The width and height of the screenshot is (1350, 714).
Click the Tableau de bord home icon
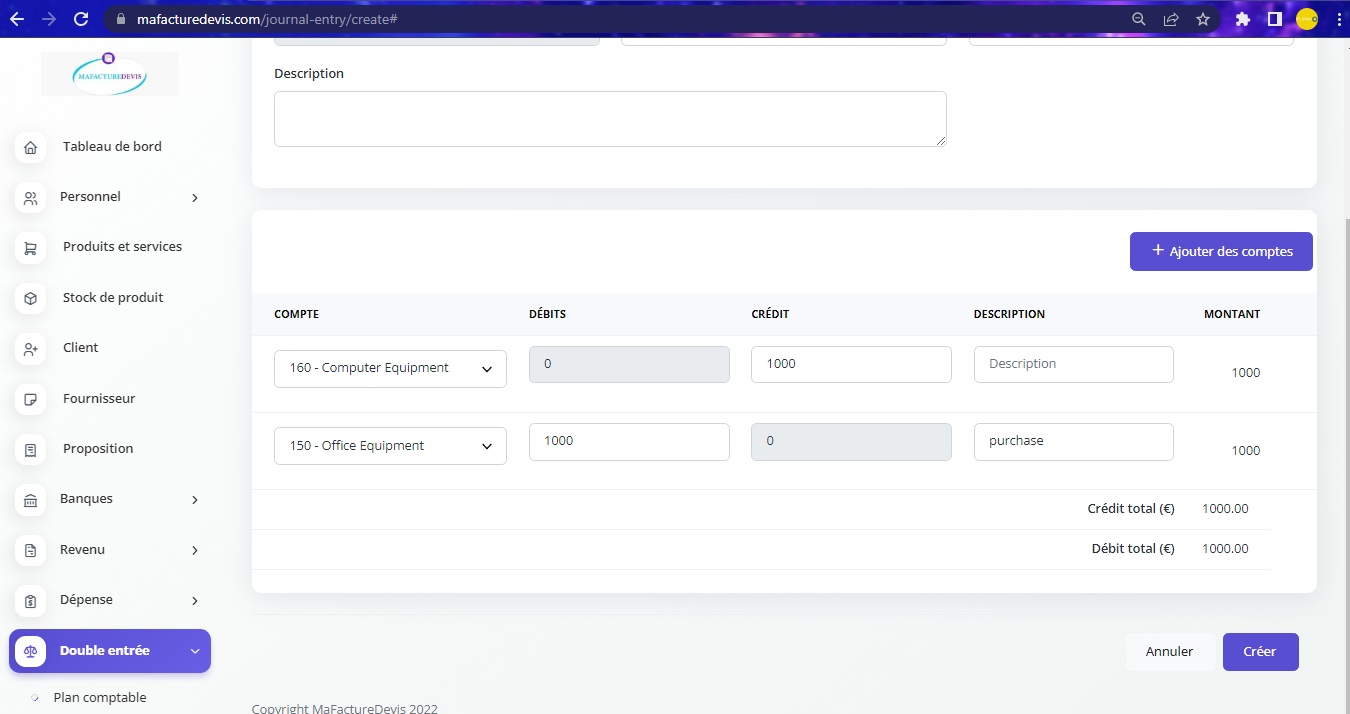pyautogui.click(x=30, y=148)
